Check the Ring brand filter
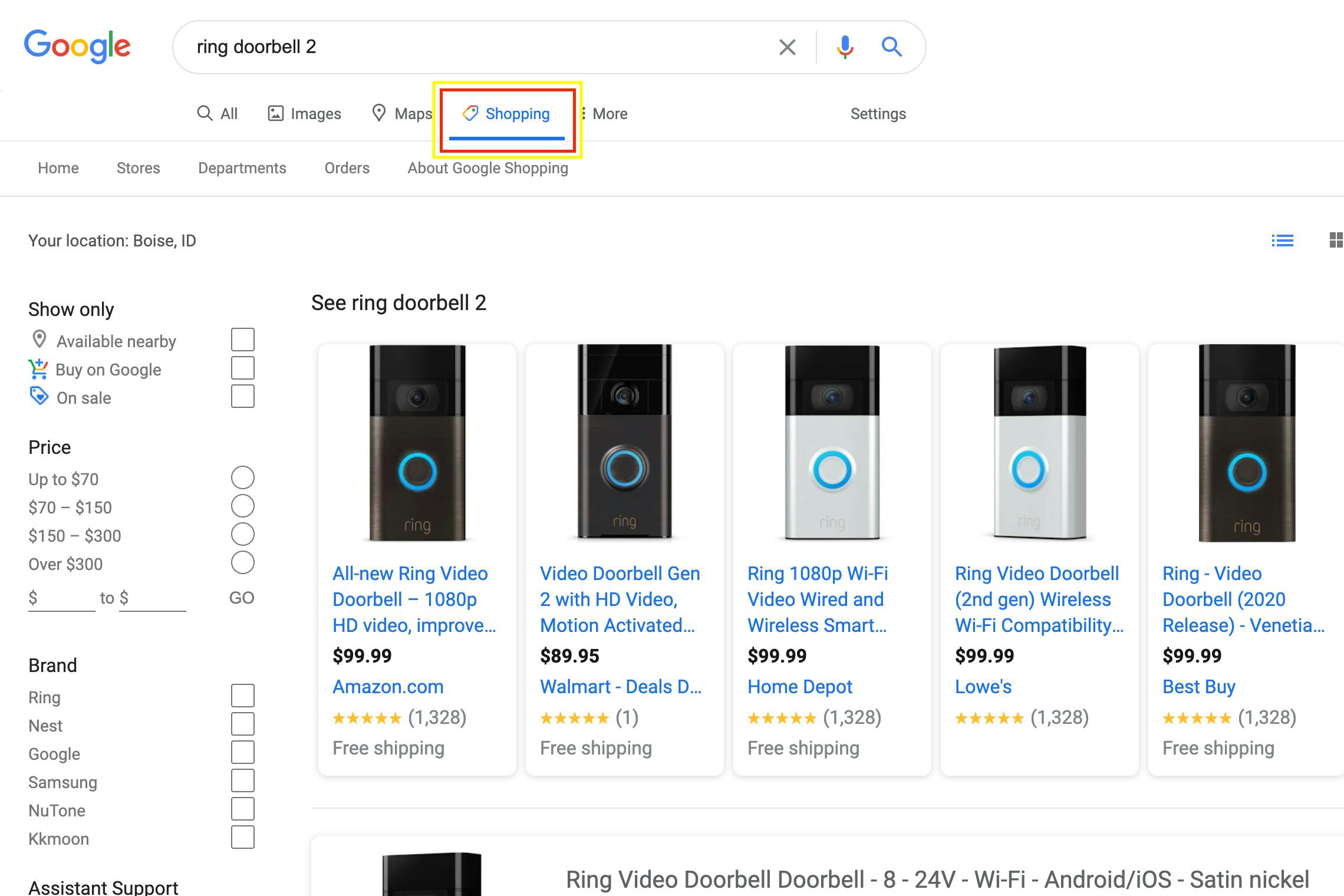Viewport: 1344px width, 896px height. click(243, 696)
